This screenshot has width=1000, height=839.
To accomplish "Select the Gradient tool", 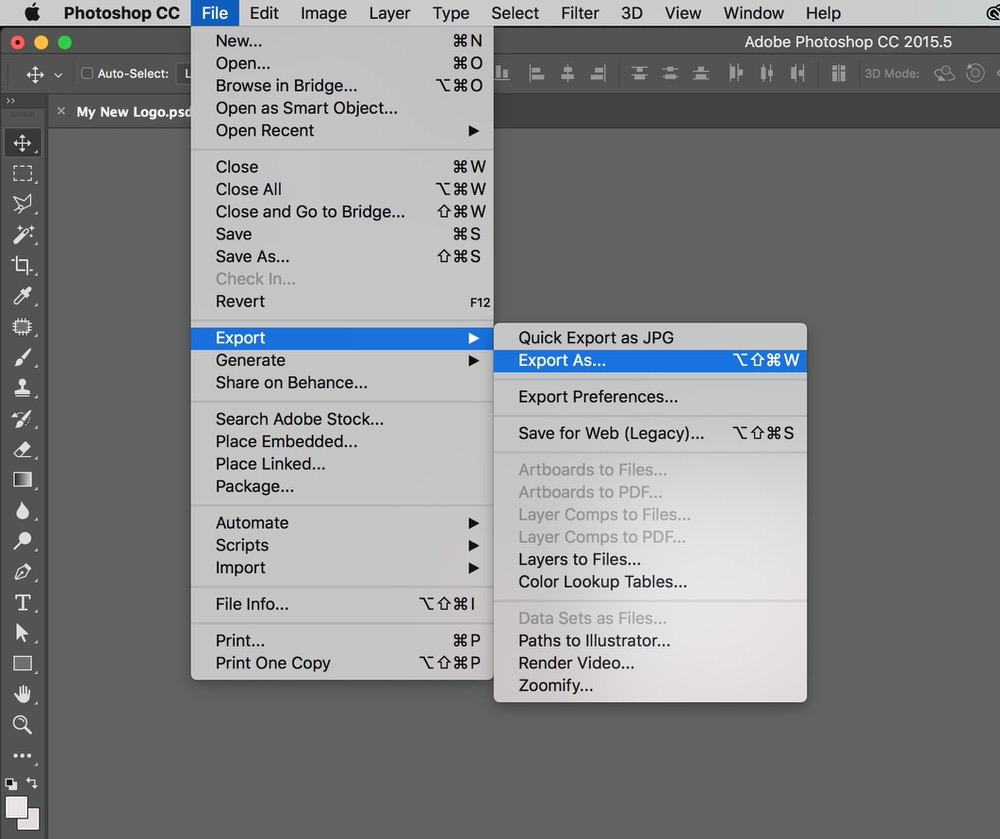I will (x=22, y=479).
